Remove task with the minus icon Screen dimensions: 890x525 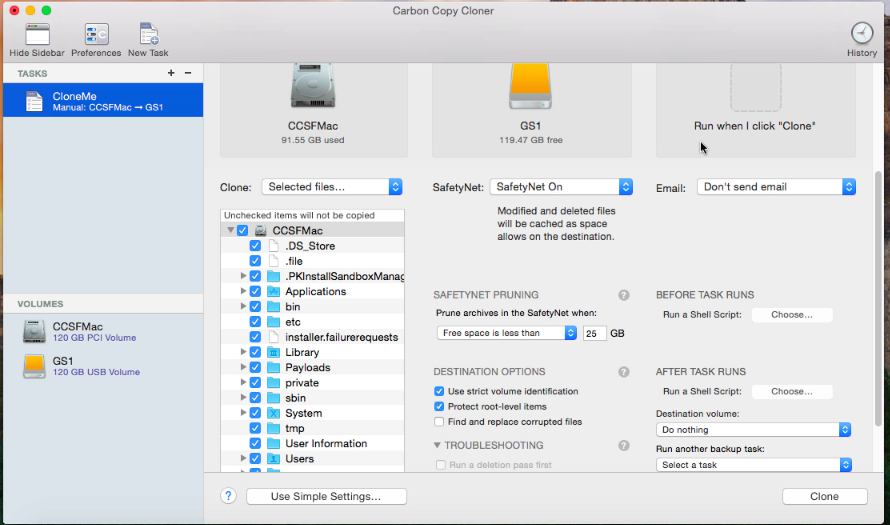[x=188, y=73]
